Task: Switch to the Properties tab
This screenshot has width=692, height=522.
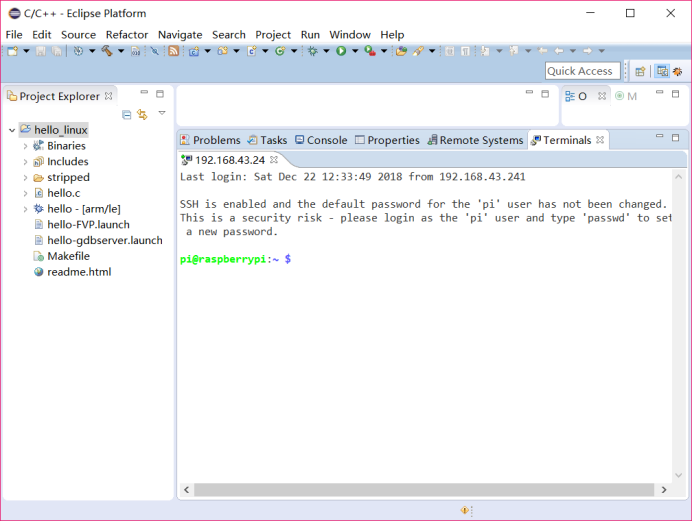Action: click(387, 140)
